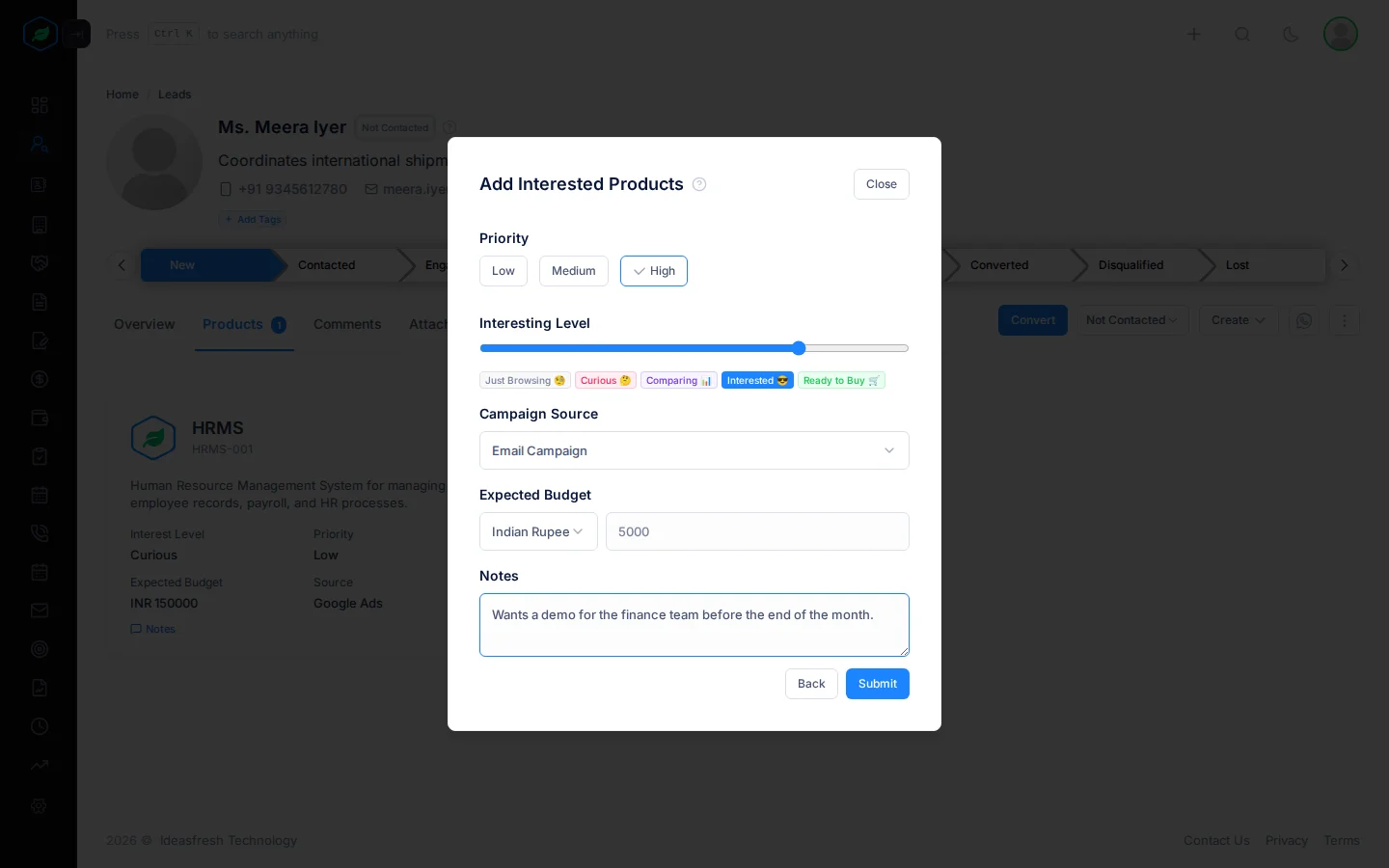
Task: Open the wallet icon in sidebar
Action: [40, 418]
